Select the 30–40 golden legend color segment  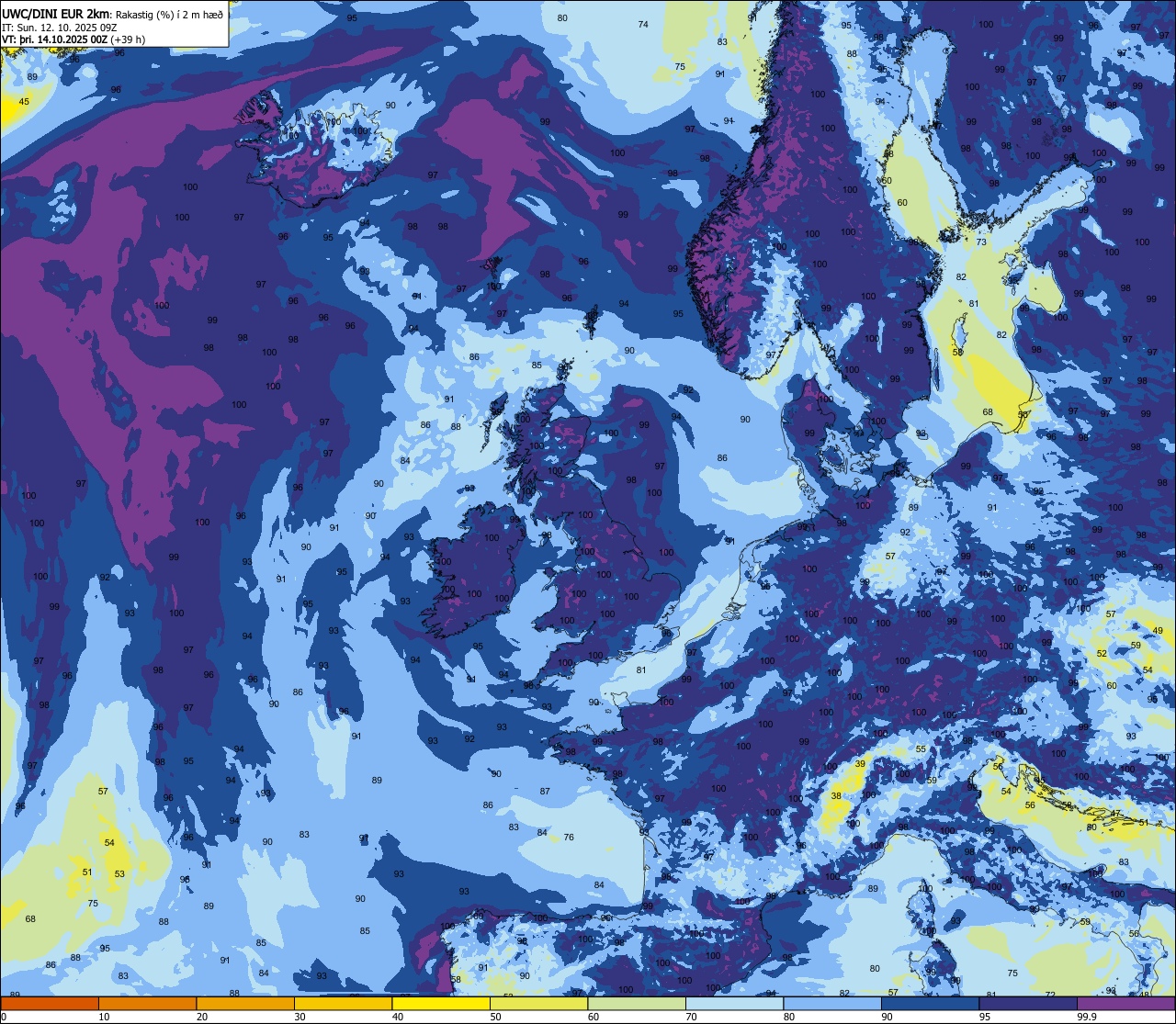click(343, 1004)
